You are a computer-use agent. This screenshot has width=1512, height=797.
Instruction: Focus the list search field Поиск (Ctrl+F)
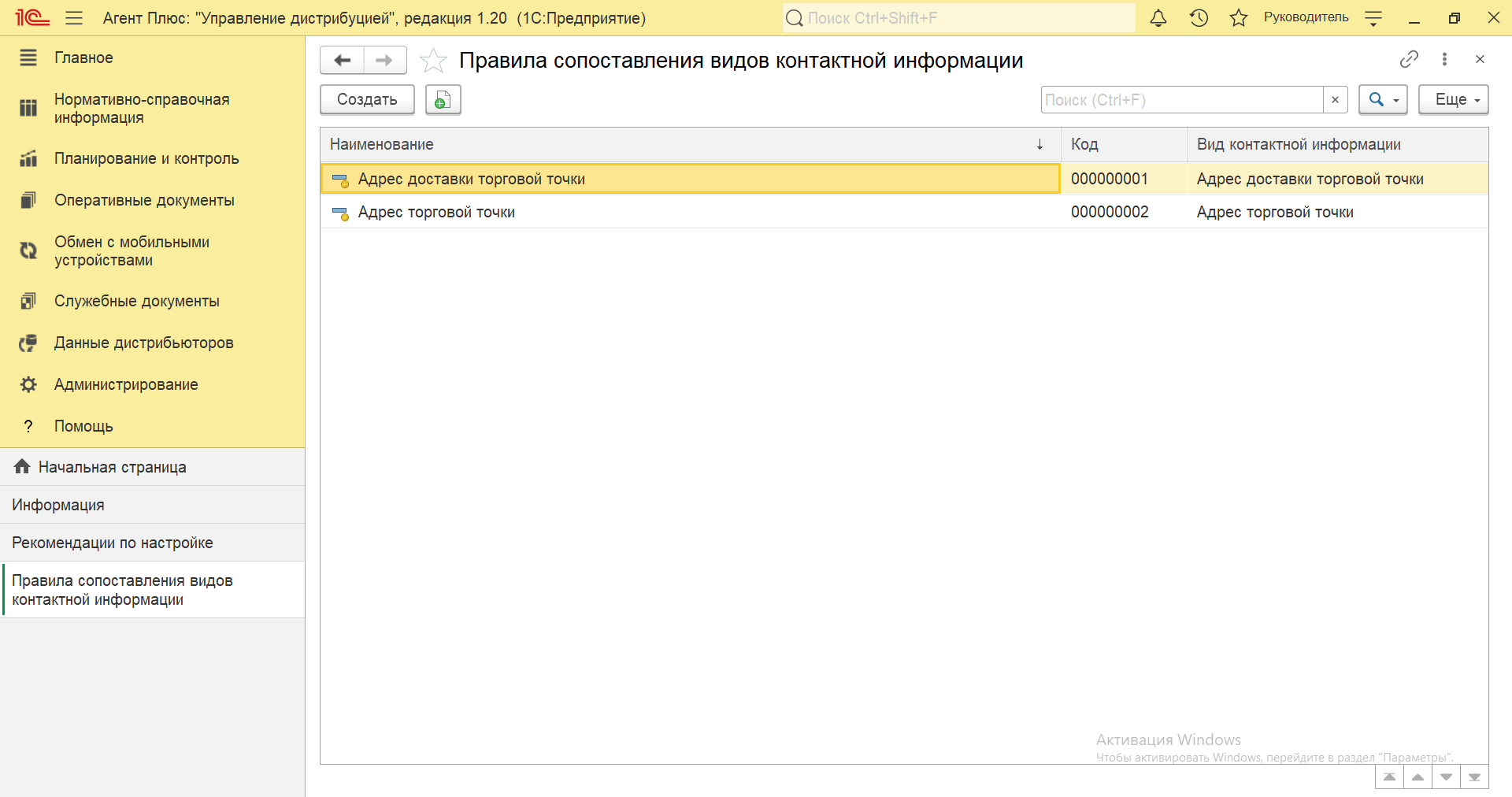click(x=1181, y=99)
